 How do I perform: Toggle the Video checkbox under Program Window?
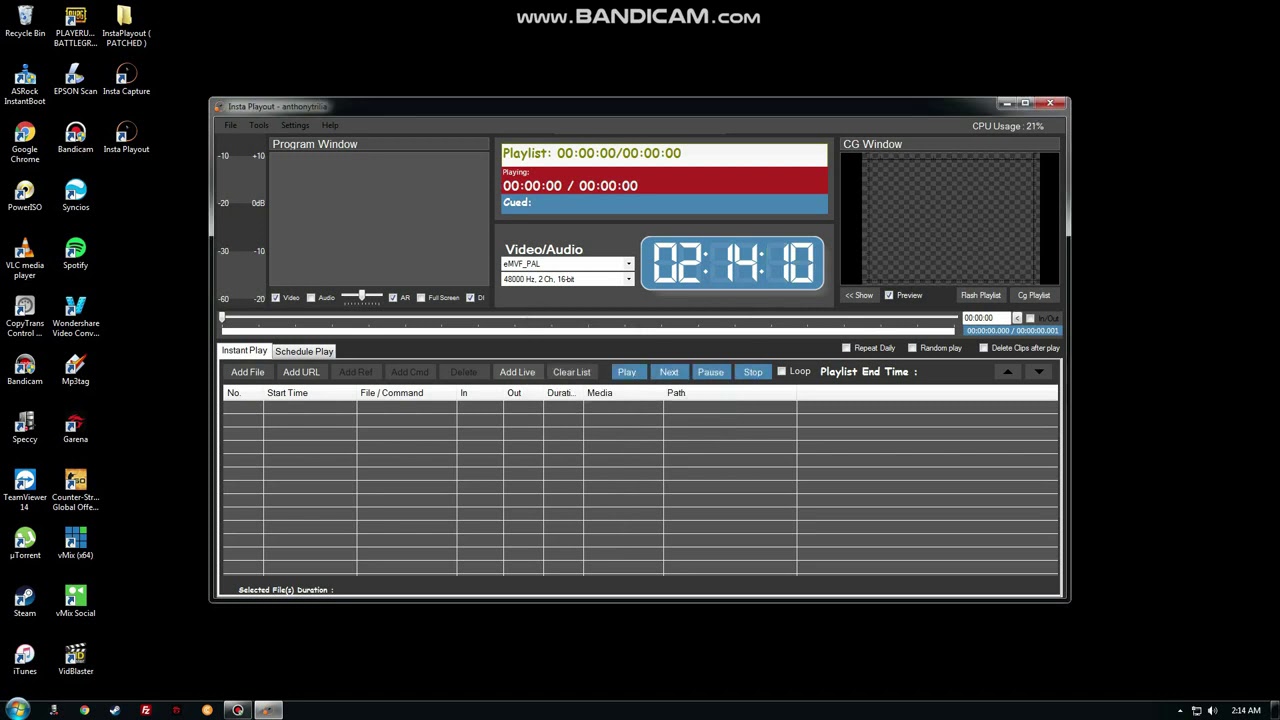coord(276,297)
